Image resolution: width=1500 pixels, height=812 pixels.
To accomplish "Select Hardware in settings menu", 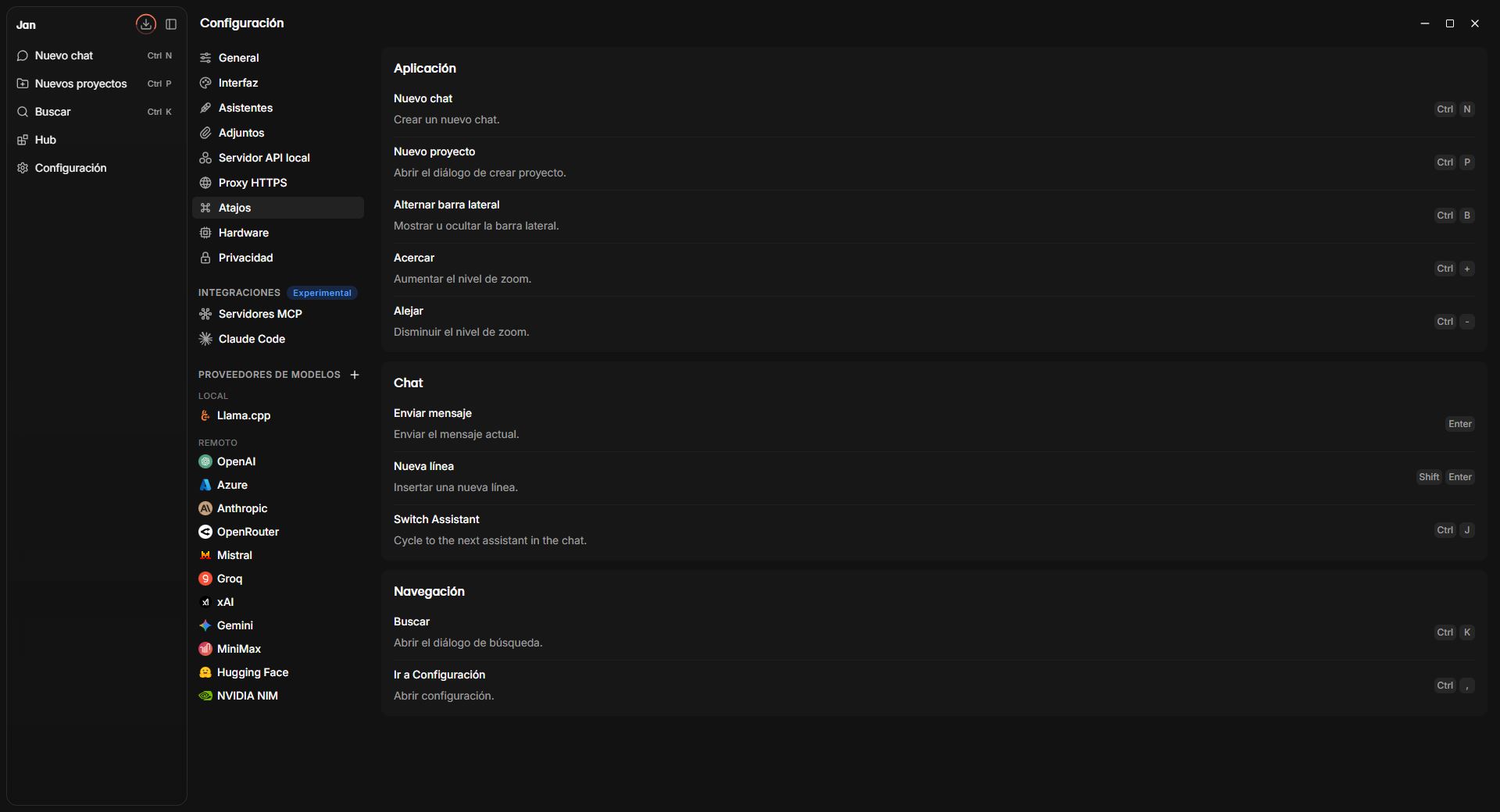I will (x=278, y=233).
